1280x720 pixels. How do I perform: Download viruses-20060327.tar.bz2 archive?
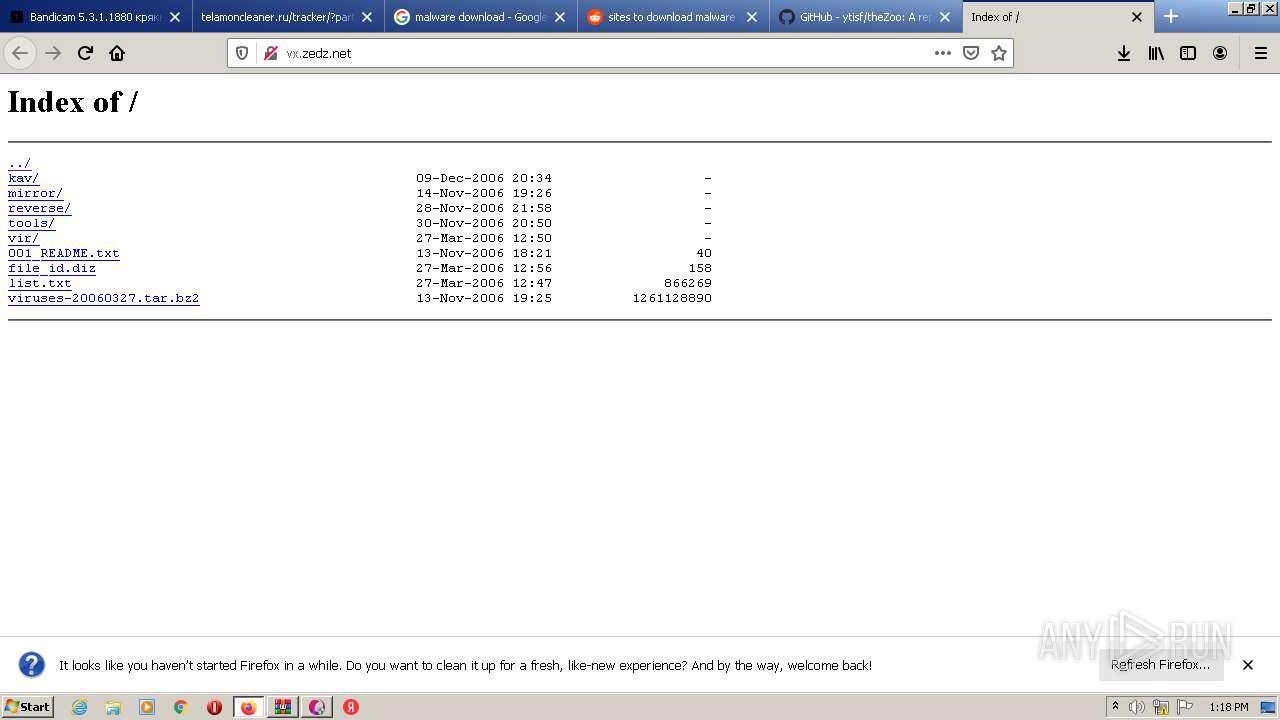coord(103,298)
